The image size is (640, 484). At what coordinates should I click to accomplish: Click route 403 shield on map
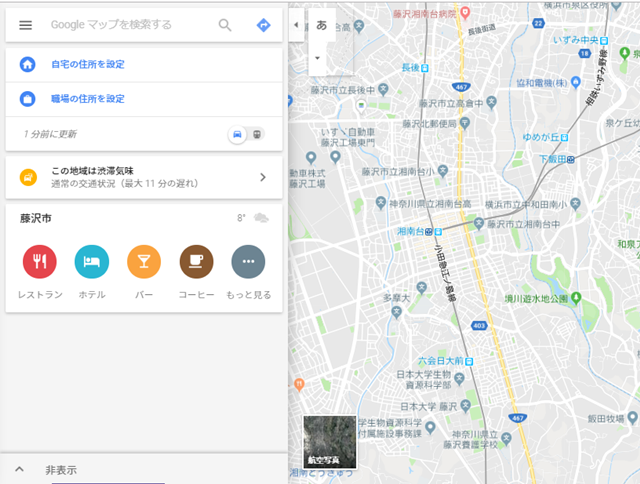[x=479, y=325]
